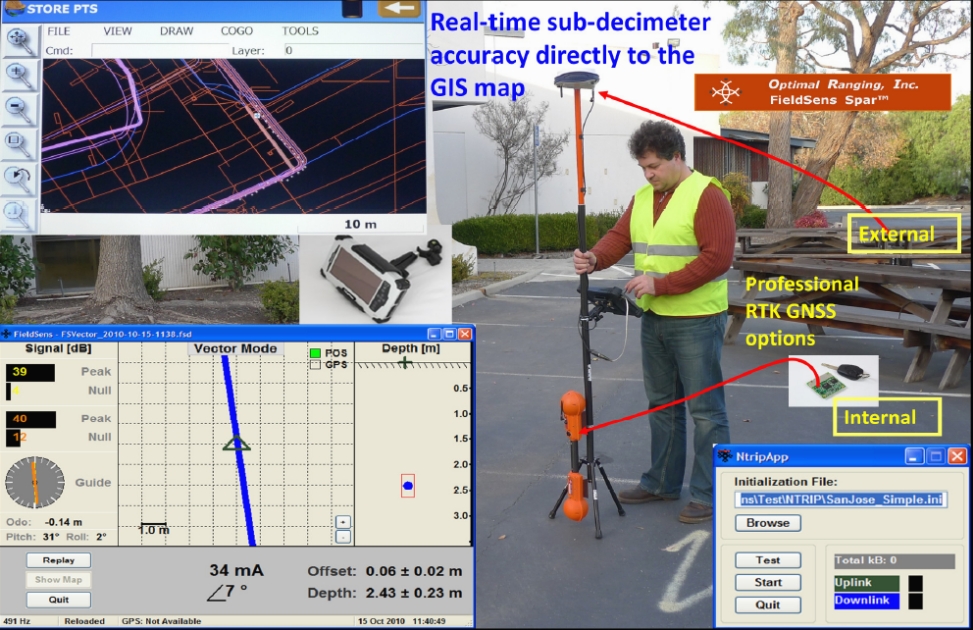Click the Depth value 2.43 ± 0.23 m
Image resolution: width=973 pixels, height=630 pixels.
[x=414, y=593]
